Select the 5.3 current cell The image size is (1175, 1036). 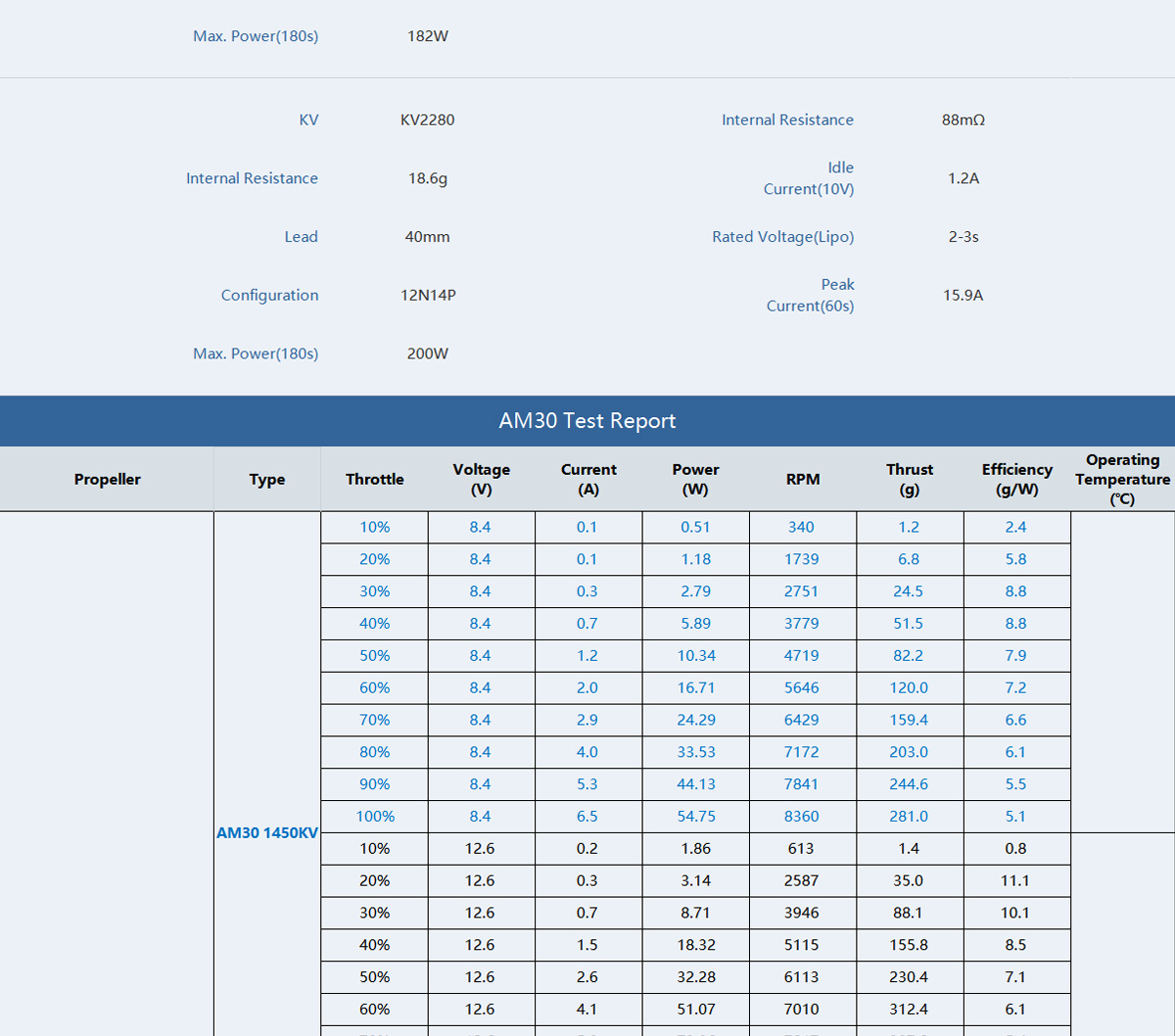tap(588, 784)
